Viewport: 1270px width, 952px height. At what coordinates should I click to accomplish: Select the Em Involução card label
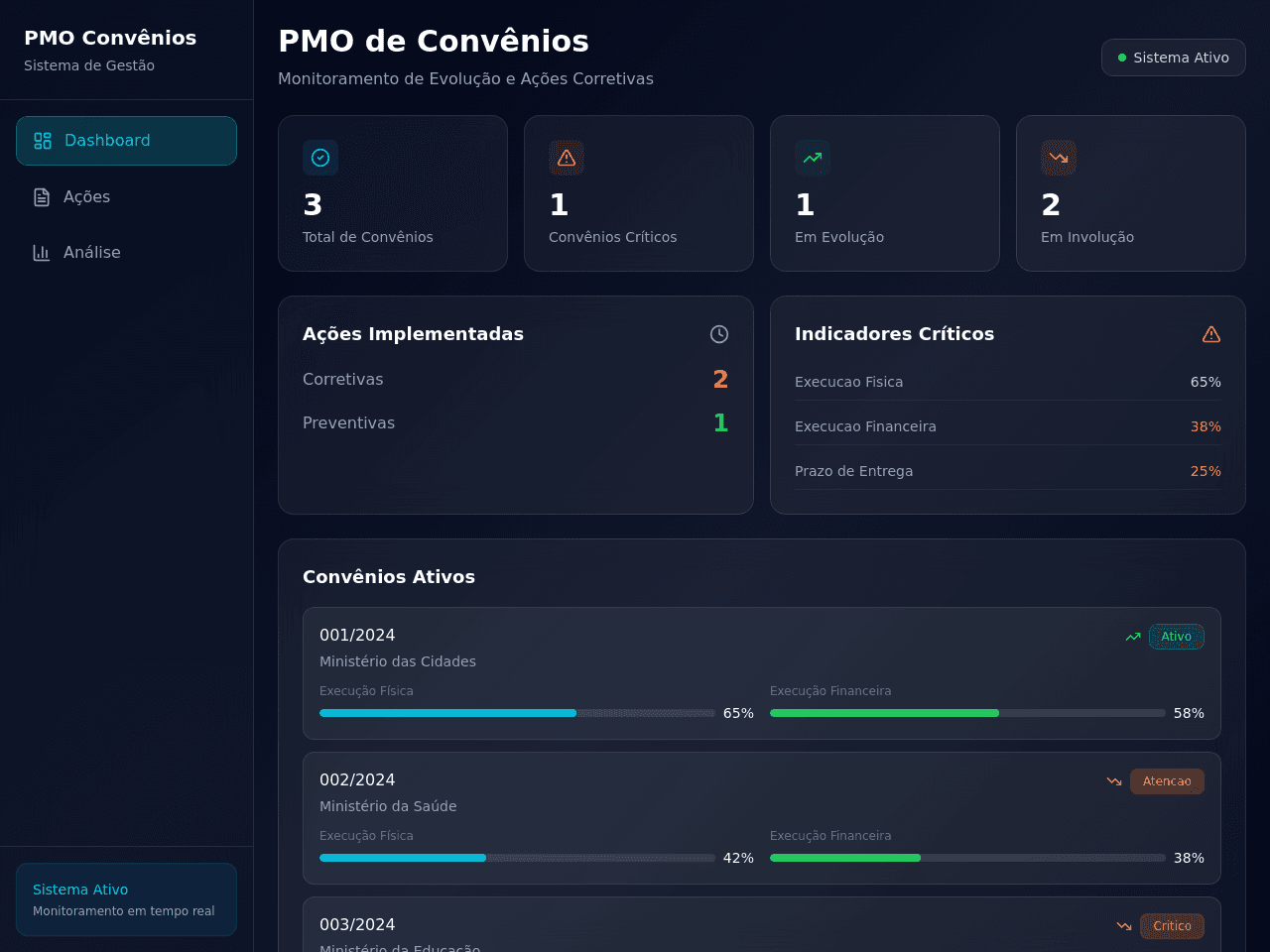[1087, 237]
